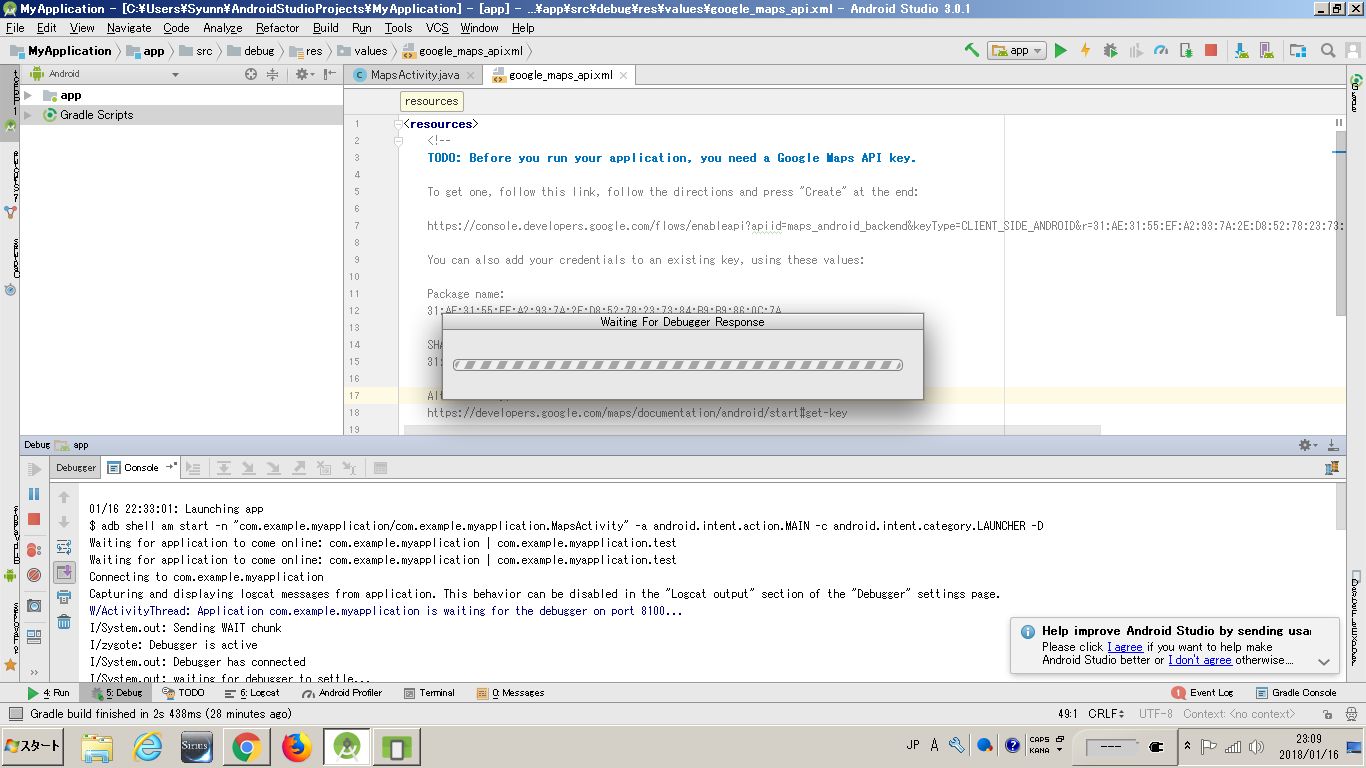The height and width of the screenshot is (768, 1366).
Task: Open the Refactor menu
Action: tap(277, 28)
